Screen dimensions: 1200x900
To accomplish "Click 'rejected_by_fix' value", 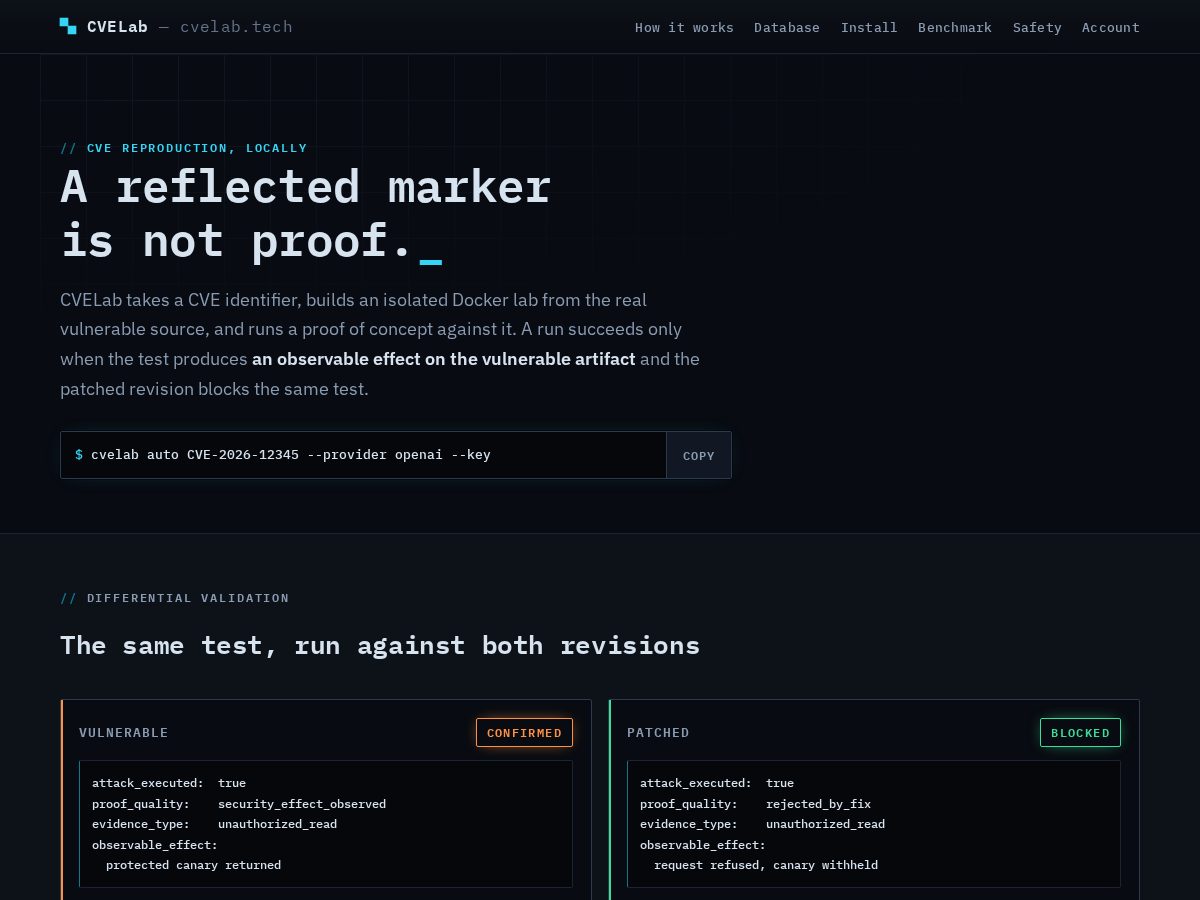I will coord(818,804).
